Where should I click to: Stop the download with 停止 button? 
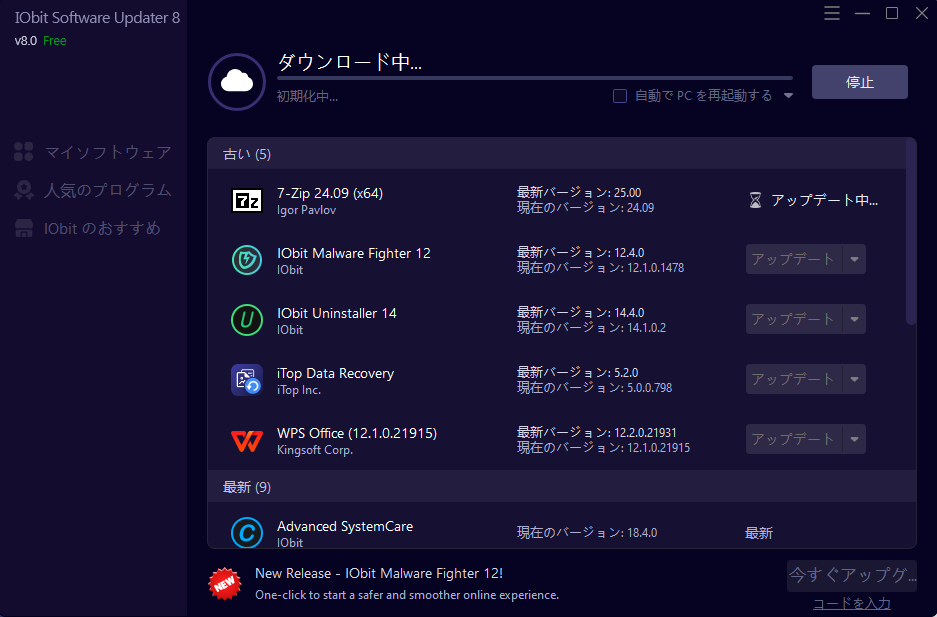[x=859, y=82]
